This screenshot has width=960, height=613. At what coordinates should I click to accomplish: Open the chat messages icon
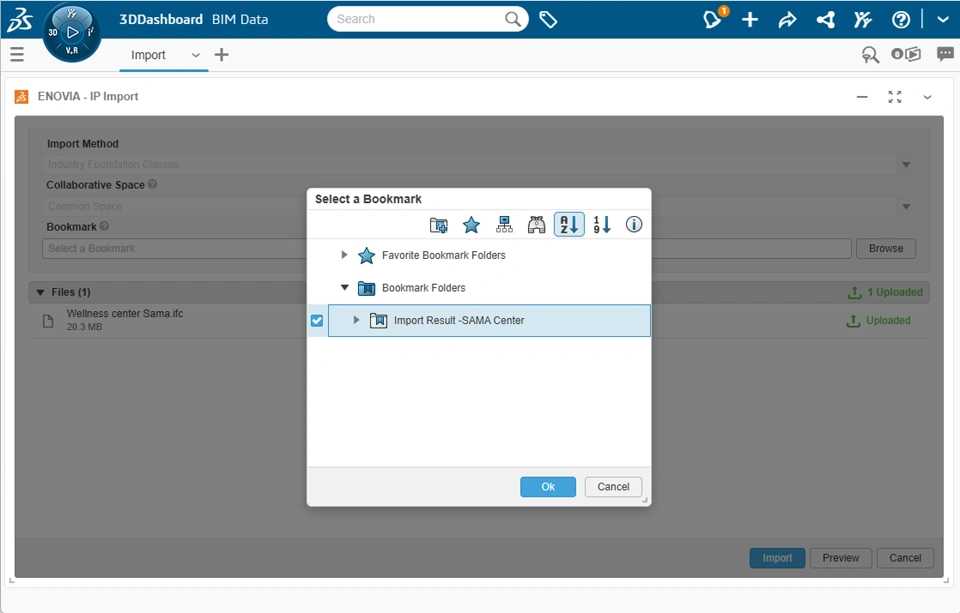click(x=945, y=55)
